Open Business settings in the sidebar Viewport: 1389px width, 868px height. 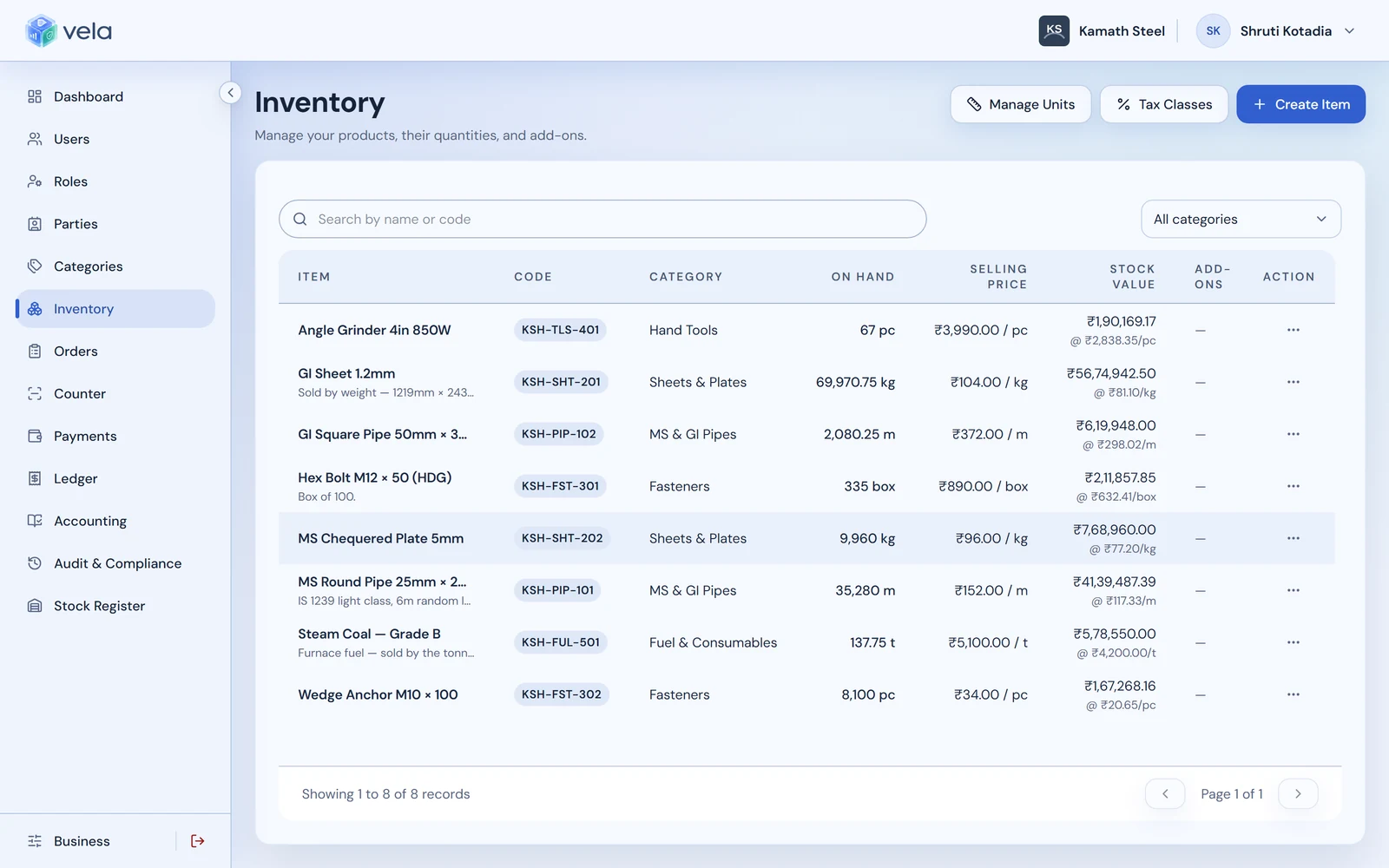click(x=82, y=840)
